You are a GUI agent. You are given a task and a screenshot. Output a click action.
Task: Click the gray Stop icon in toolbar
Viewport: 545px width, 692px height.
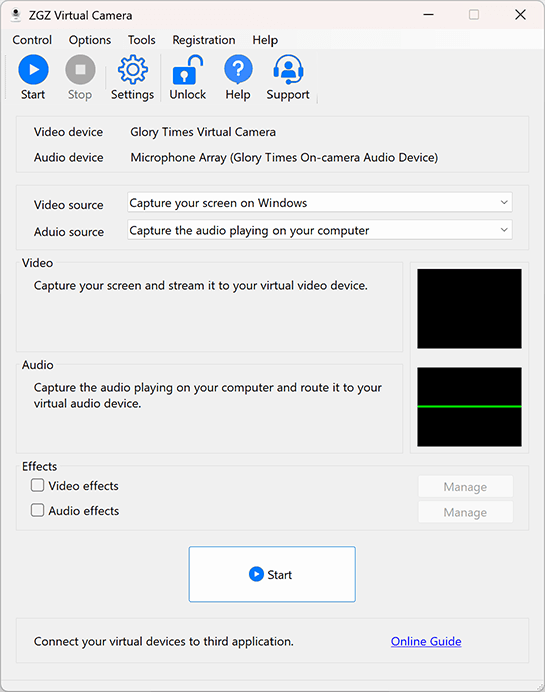pyautogui.click(x=80, y=70)
